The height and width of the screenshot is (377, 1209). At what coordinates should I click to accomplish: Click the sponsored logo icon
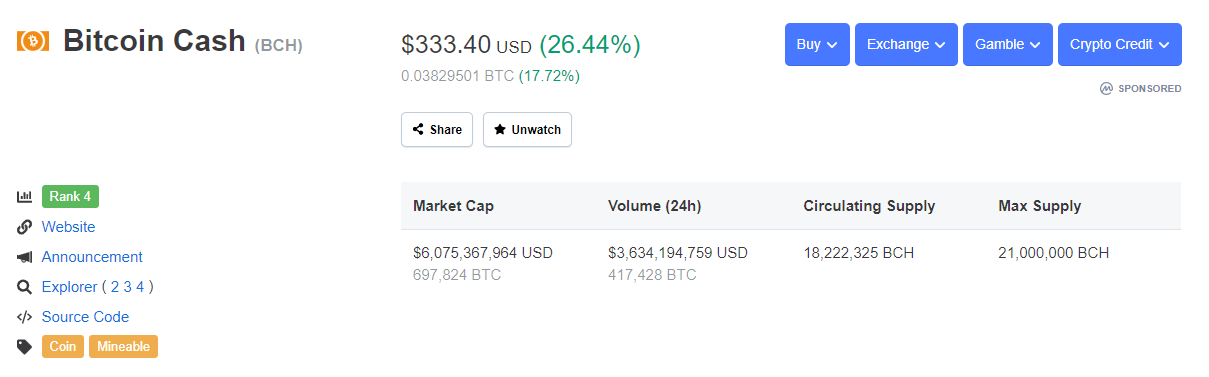(1106, 88)
